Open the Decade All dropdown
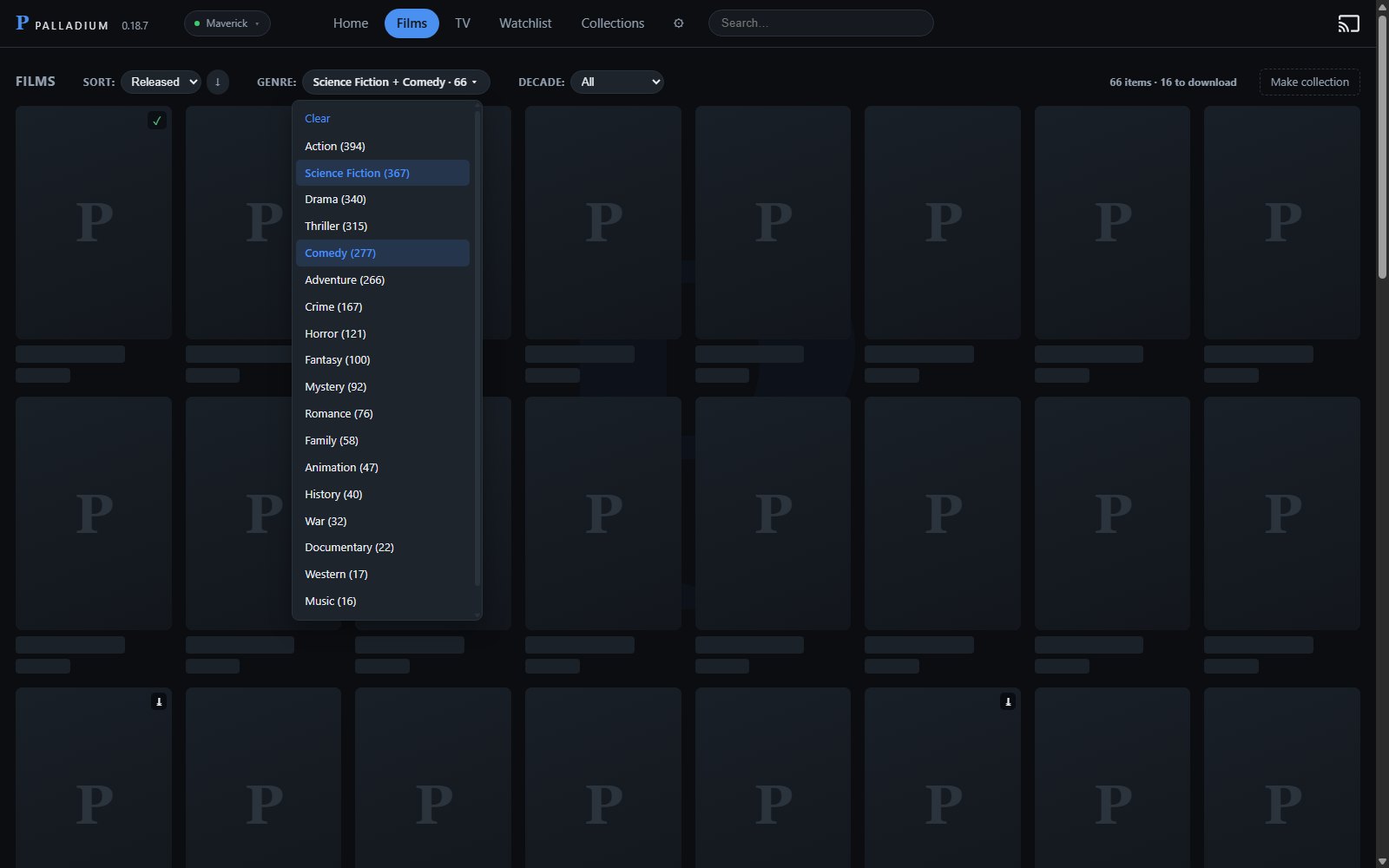The width and height of the screenshot is (1389, 868). coord(617,82)
